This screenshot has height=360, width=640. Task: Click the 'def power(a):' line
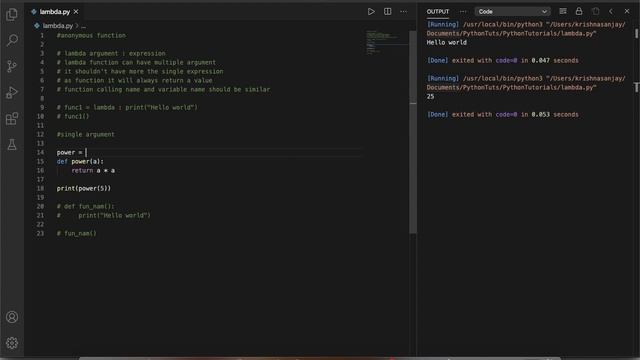pos(80,161)
